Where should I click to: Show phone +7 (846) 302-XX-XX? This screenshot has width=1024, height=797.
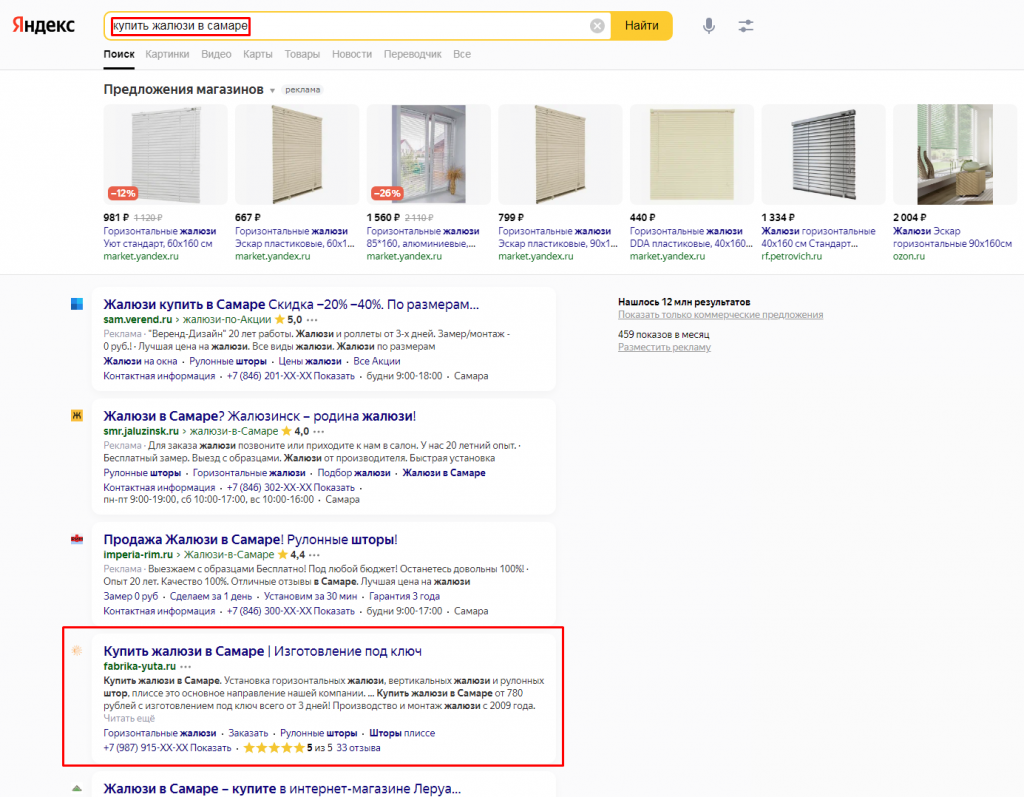click(291, 488)
